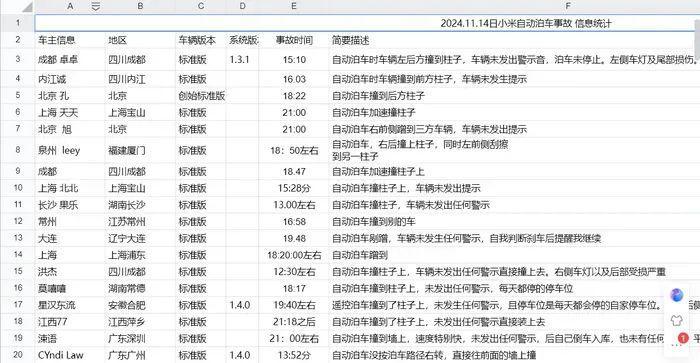Select column E header
Screen dimensions: 700x363
(x=294, y=6)
